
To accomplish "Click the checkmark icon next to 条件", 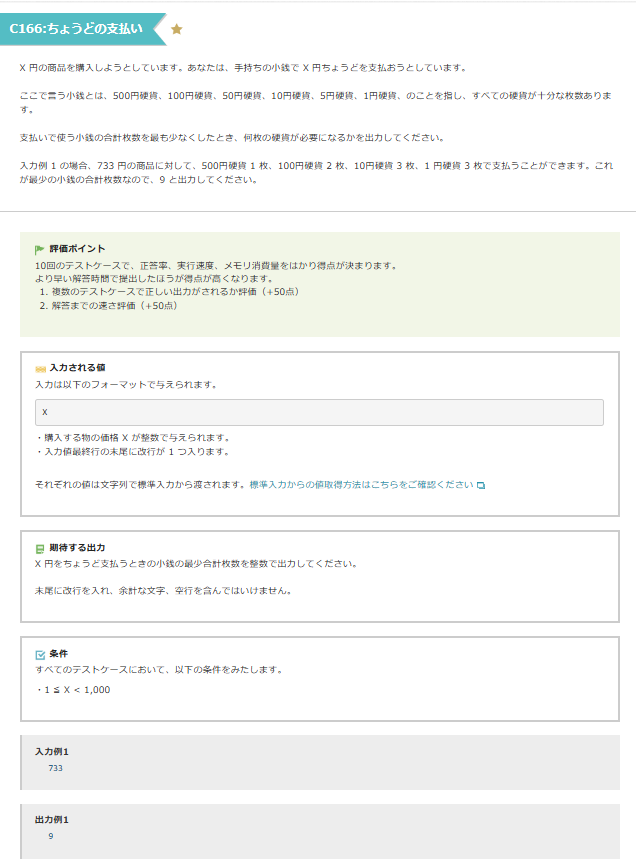I will [x=41, y=654].
